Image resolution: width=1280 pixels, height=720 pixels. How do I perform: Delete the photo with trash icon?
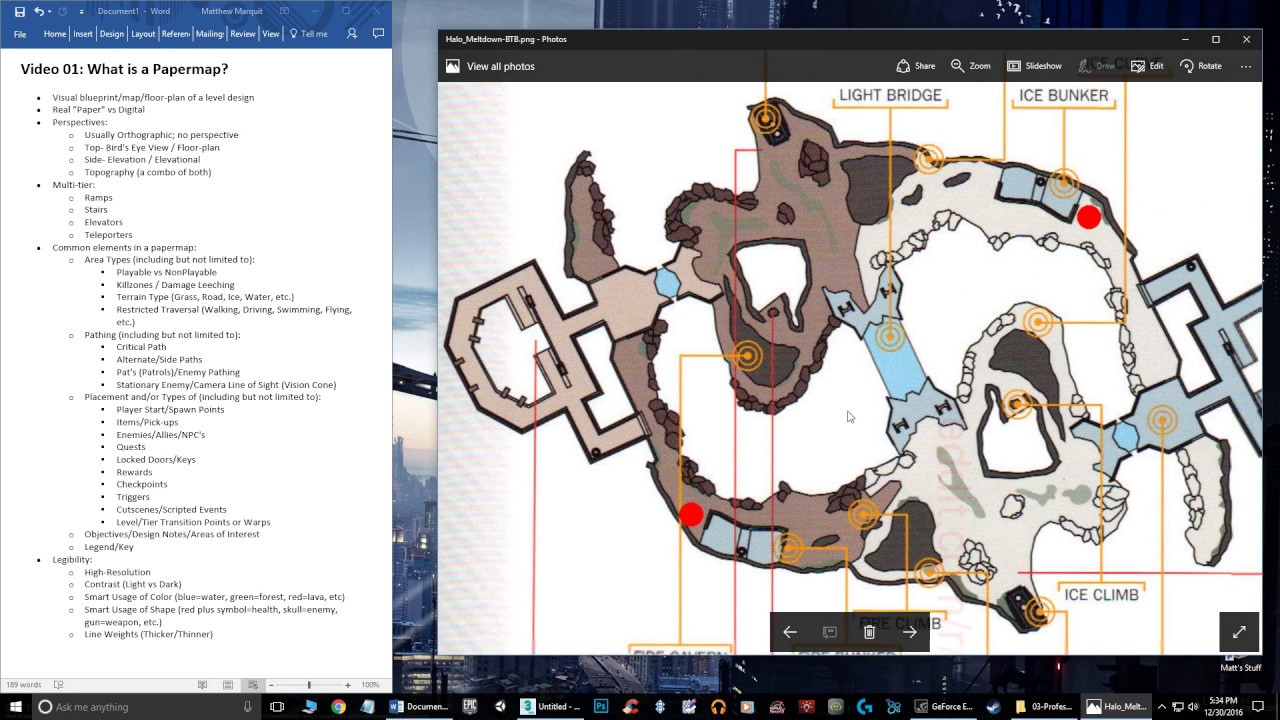tap(869, 632)
